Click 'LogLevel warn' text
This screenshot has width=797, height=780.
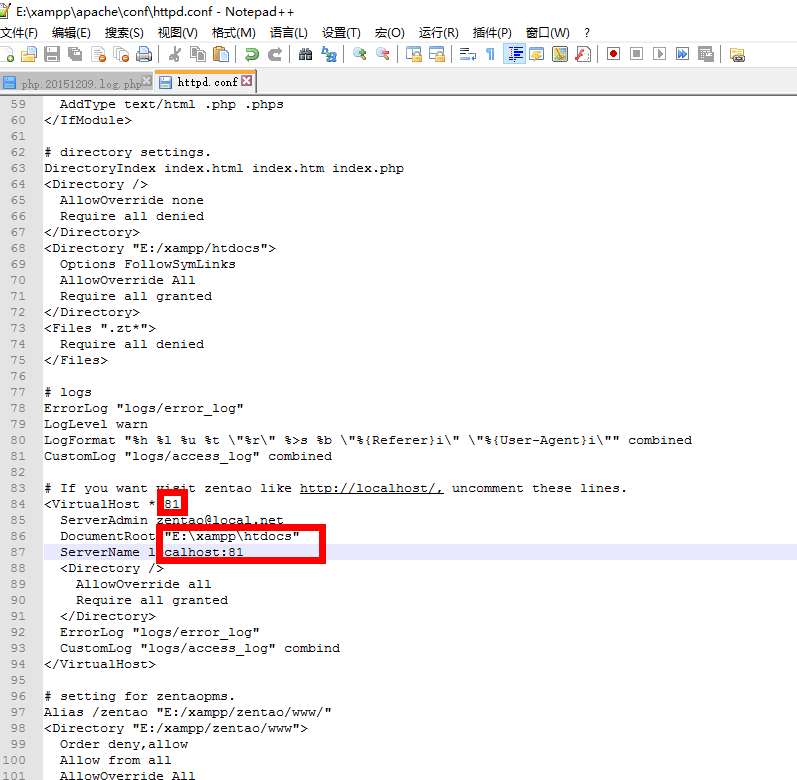[x=96, y=424]
